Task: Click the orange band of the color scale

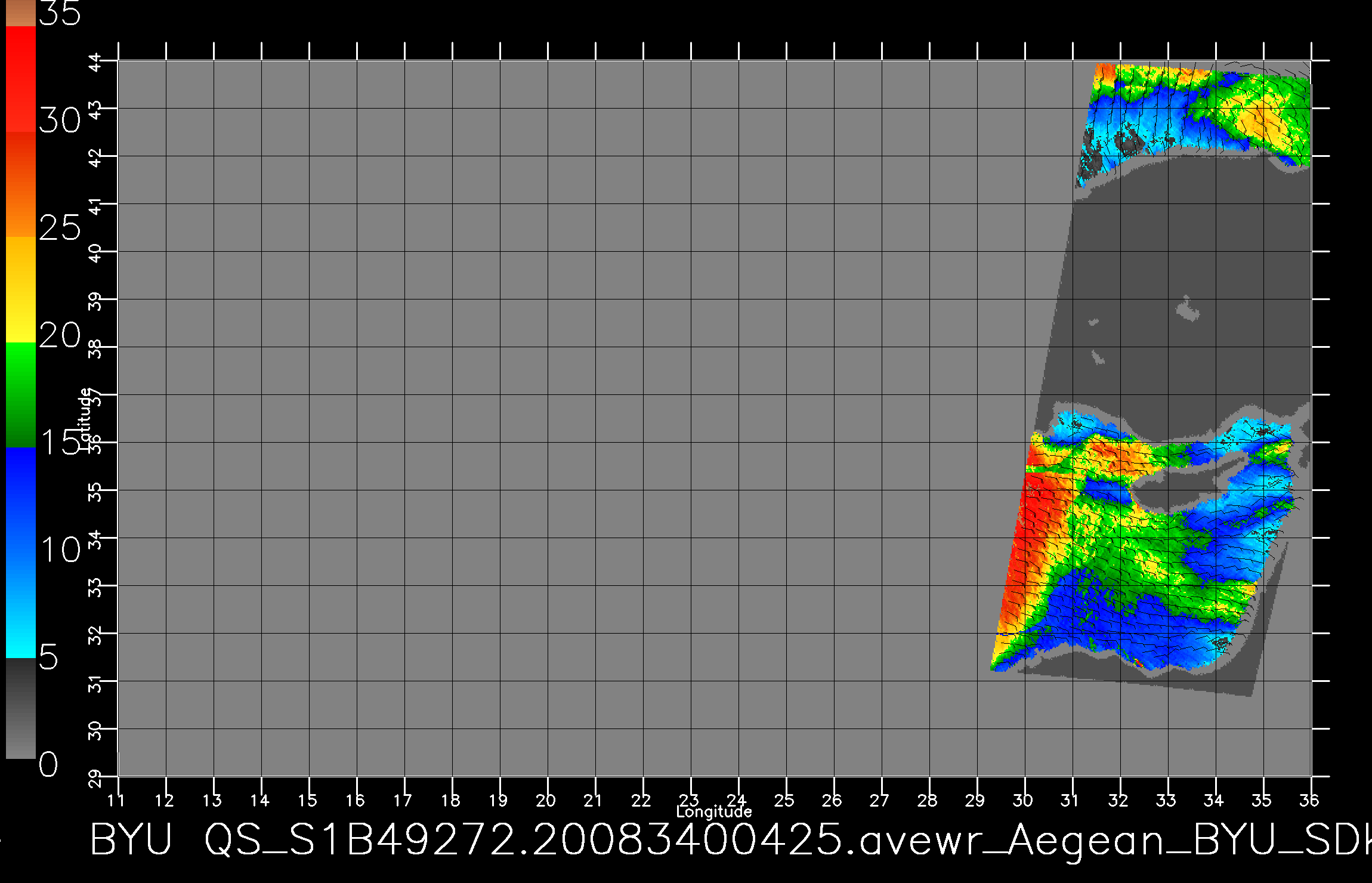Action: (20, 184)
